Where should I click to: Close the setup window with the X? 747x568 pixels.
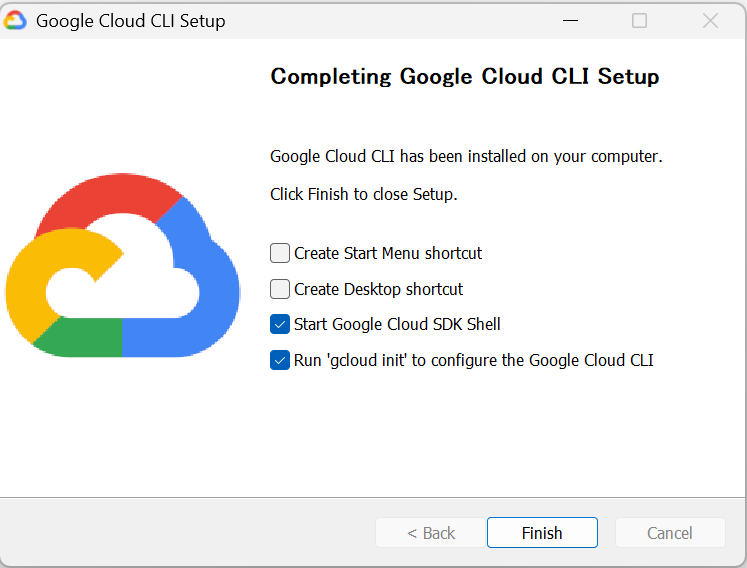710,21
